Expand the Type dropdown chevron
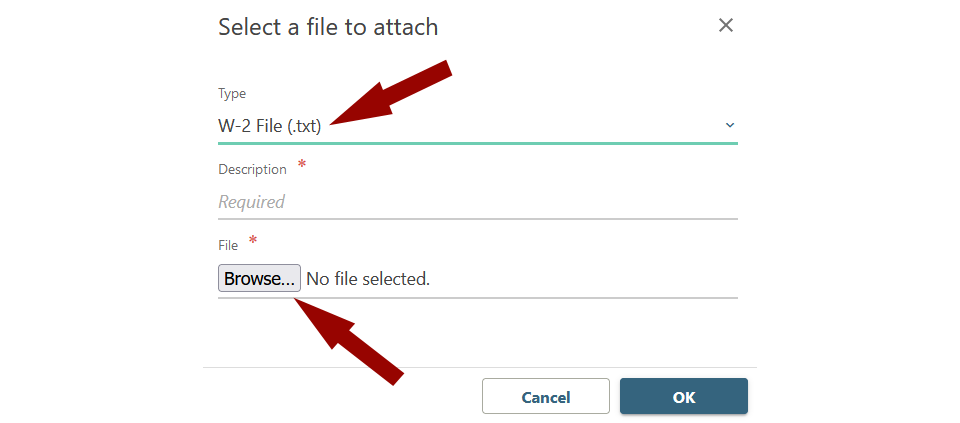 click(x=729, y=125)
